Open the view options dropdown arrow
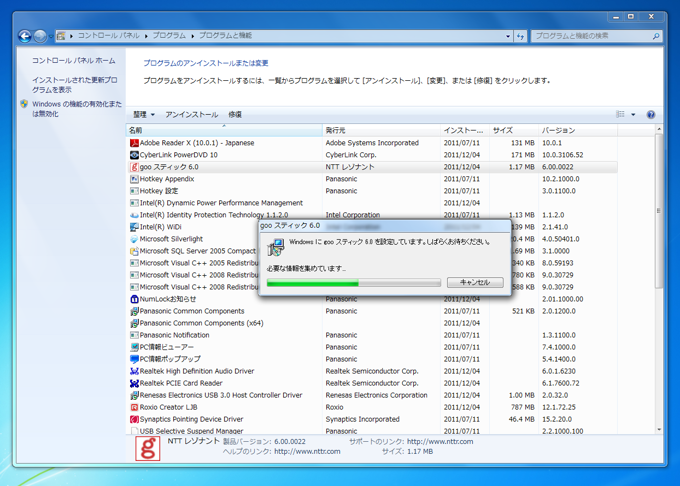 633,114
